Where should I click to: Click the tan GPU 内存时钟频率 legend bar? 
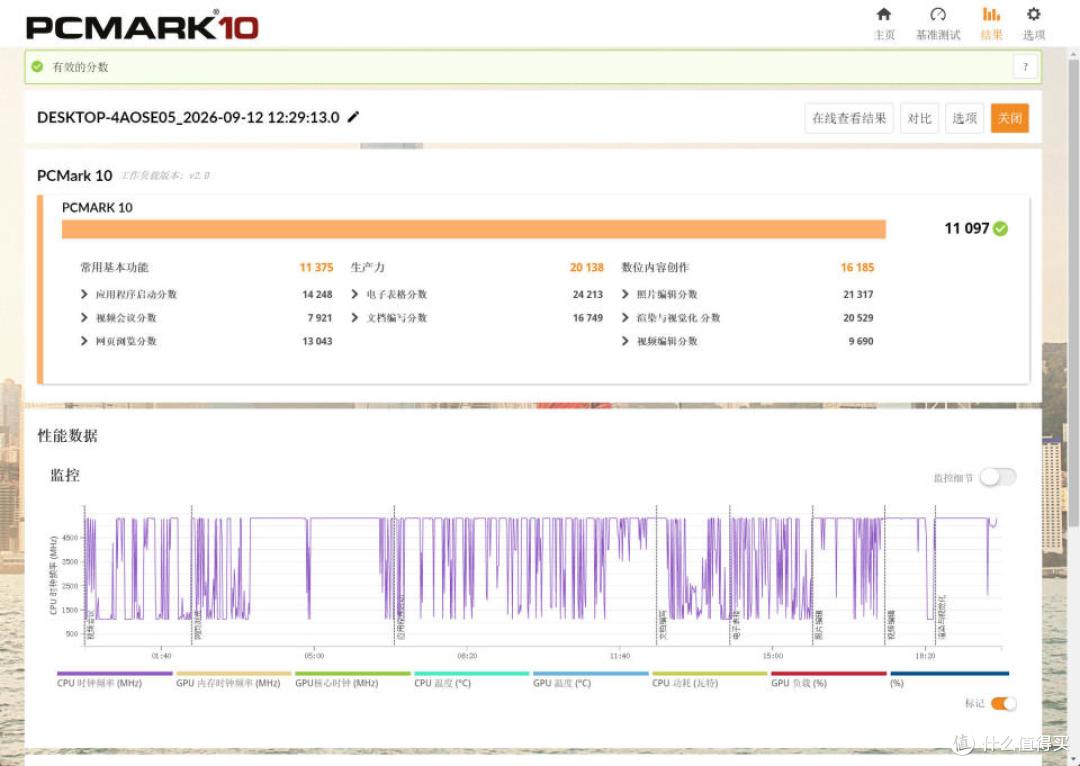pyautogui.click(x=233, y=674)
